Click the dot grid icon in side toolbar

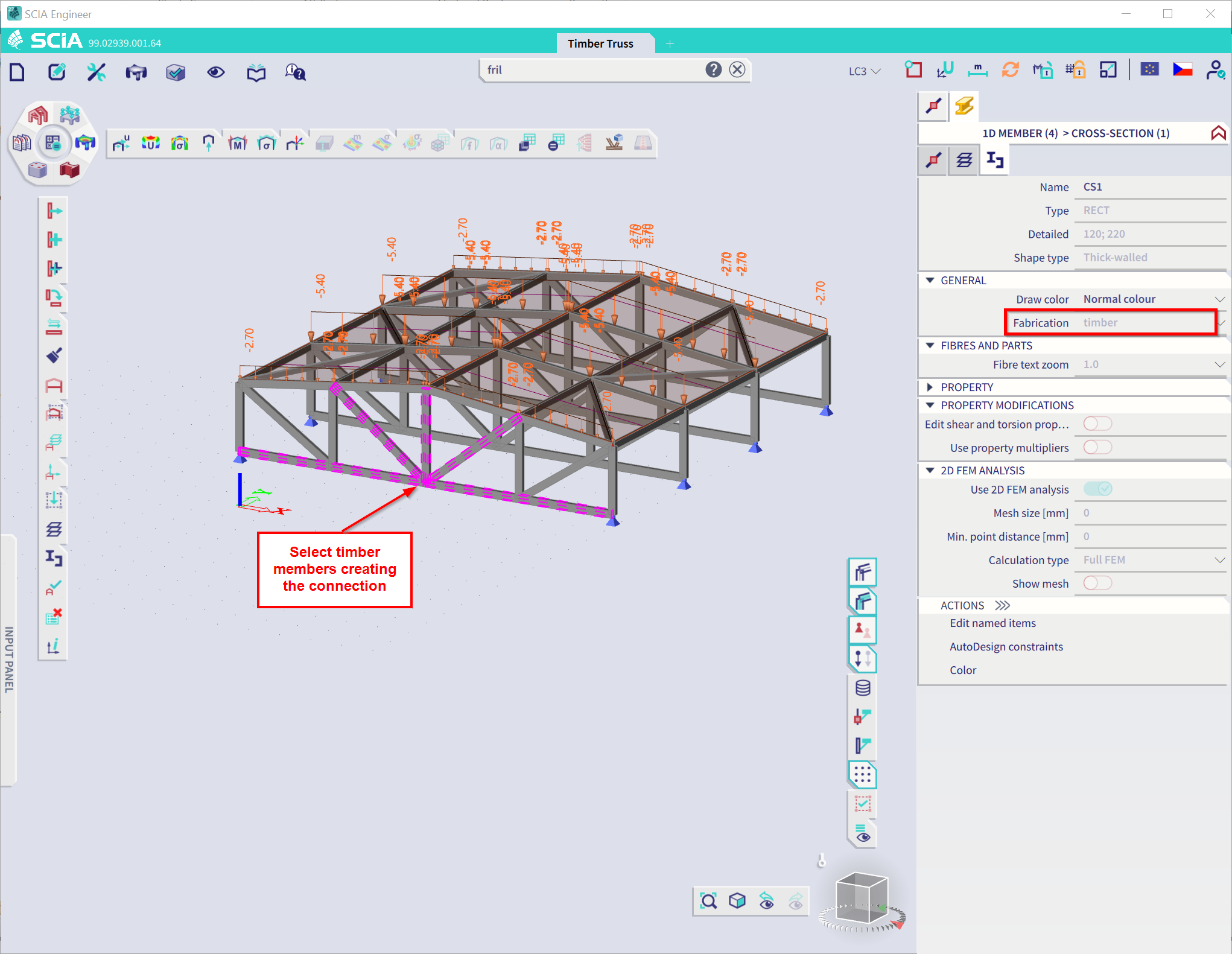click(862, 774)
